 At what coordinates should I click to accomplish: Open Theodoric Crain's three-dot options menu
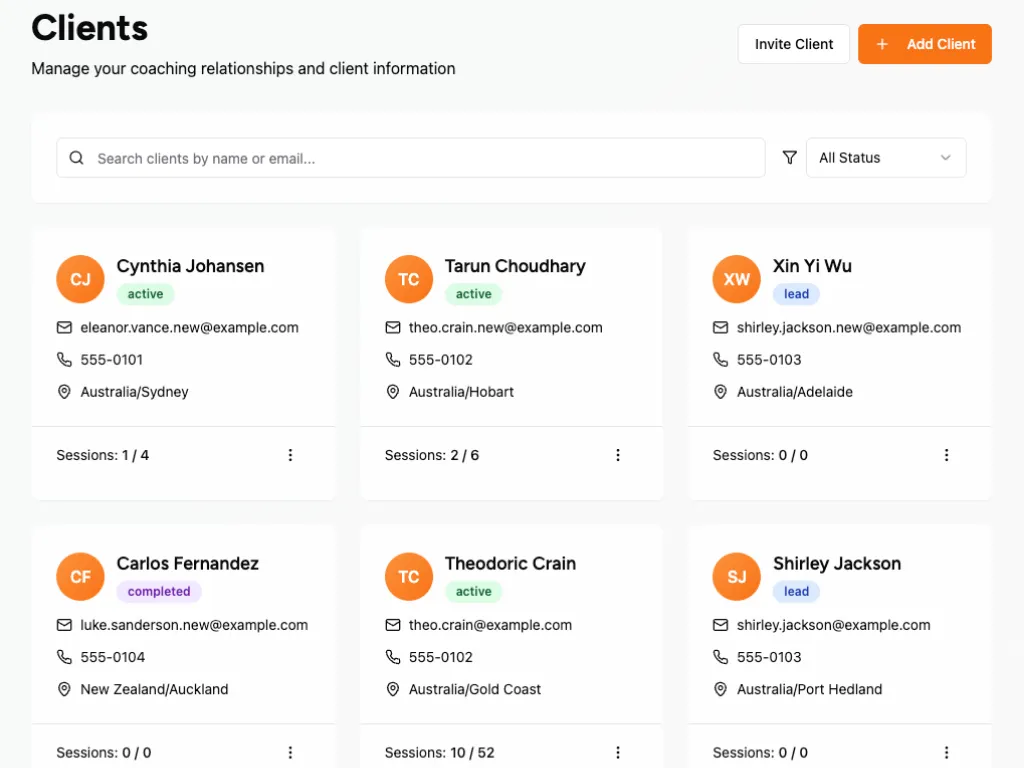[x=618, y=752]
